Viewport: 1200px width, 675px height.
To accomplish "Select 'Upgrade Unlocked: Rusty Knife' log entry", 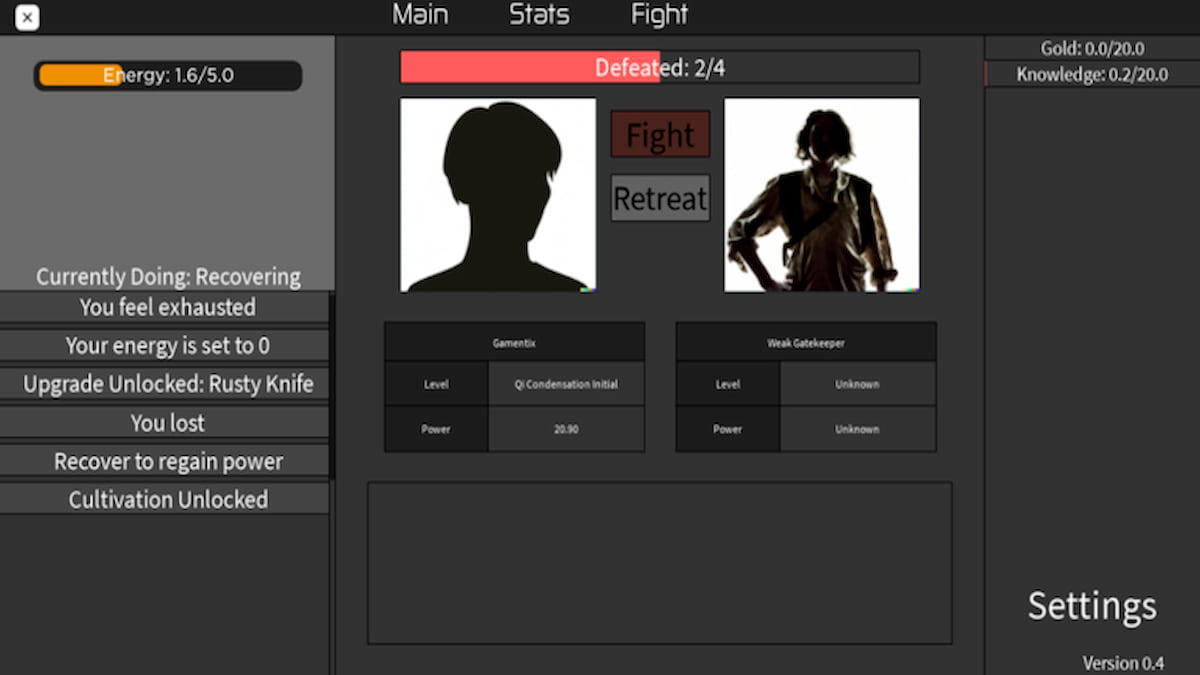I will point(167,384).
